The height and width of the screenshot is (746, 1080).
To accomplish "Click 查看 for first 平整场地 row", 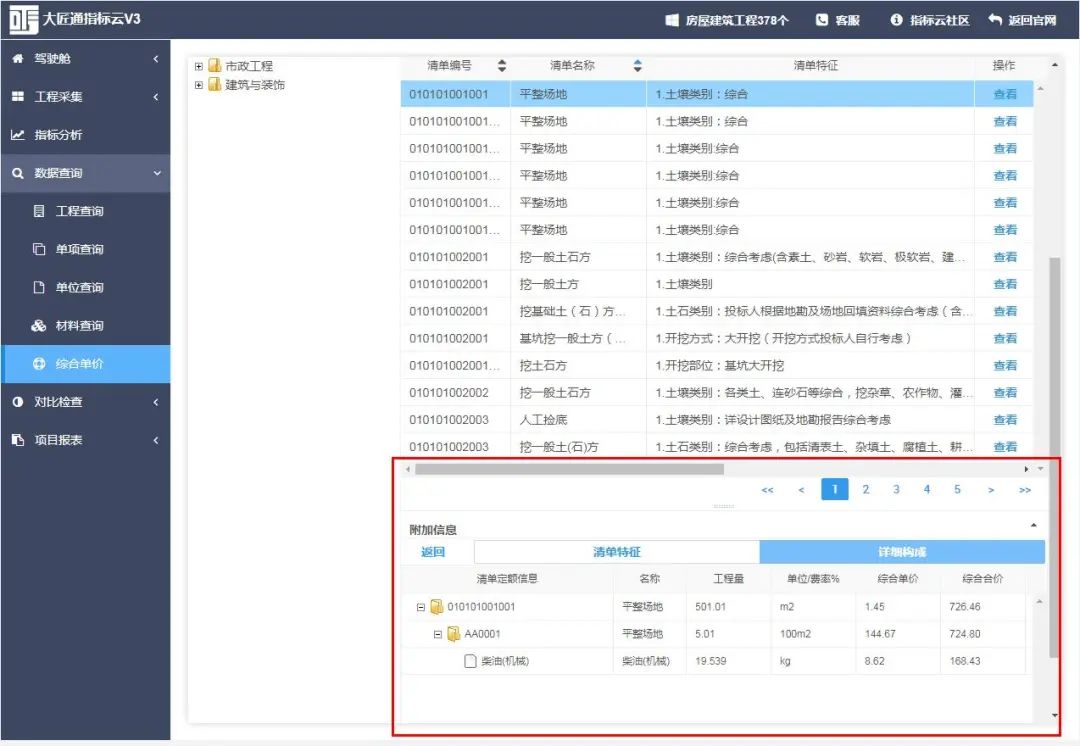I will pyautogui.click(x=1005, y=94).
